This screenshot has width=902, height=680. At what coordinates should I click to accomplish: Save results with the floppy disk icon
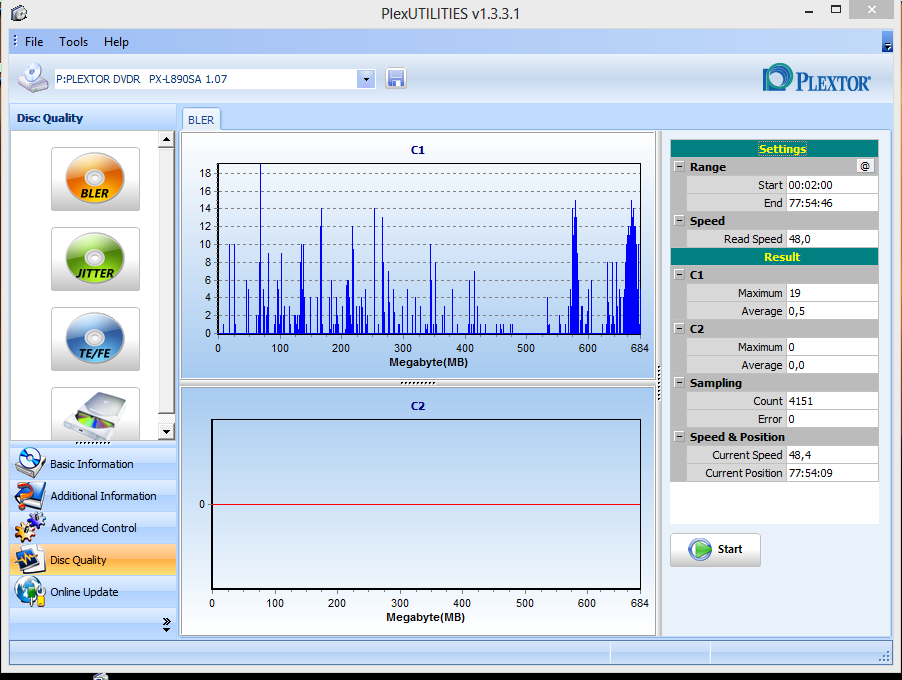coord(395,79)
